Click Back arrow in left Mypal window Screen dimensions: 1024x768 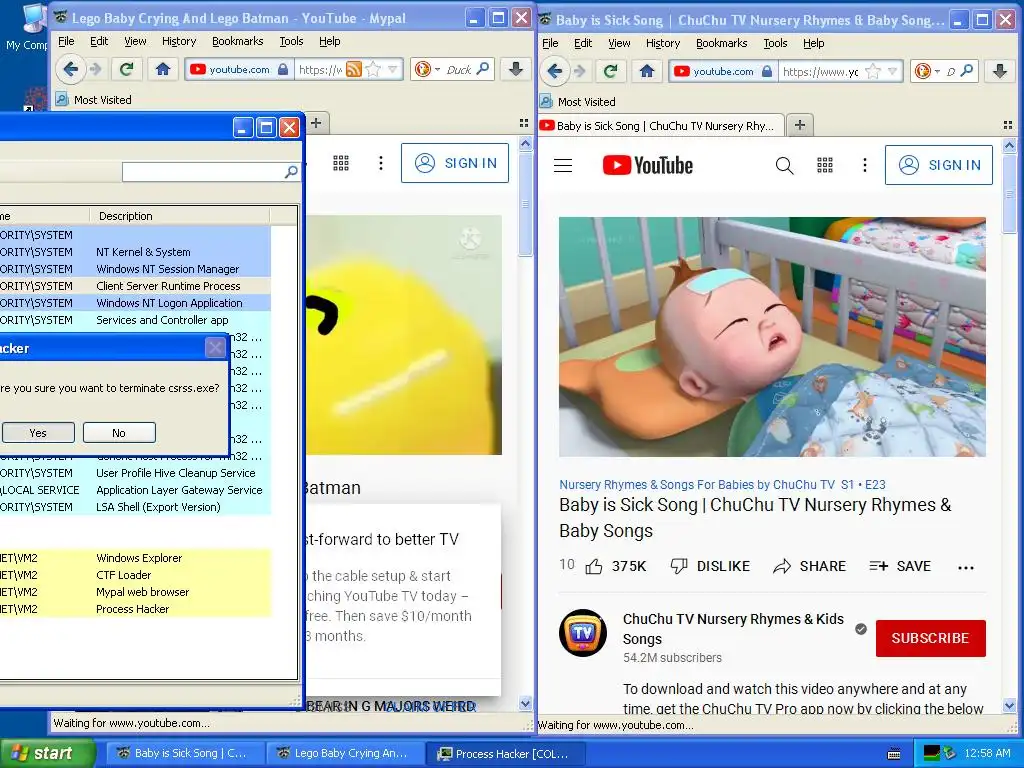[71, 69]
